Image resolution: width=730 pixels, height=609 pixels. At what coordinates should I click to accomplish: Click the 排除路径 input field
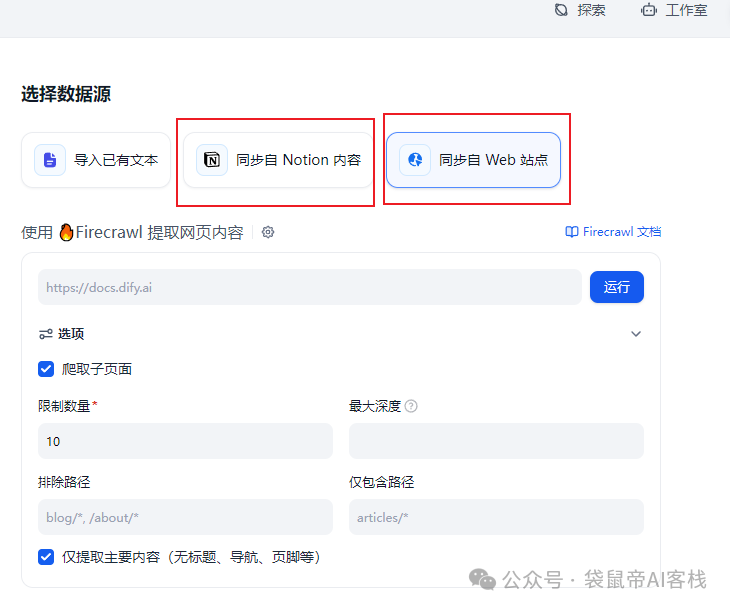click(x=185, y=517)
